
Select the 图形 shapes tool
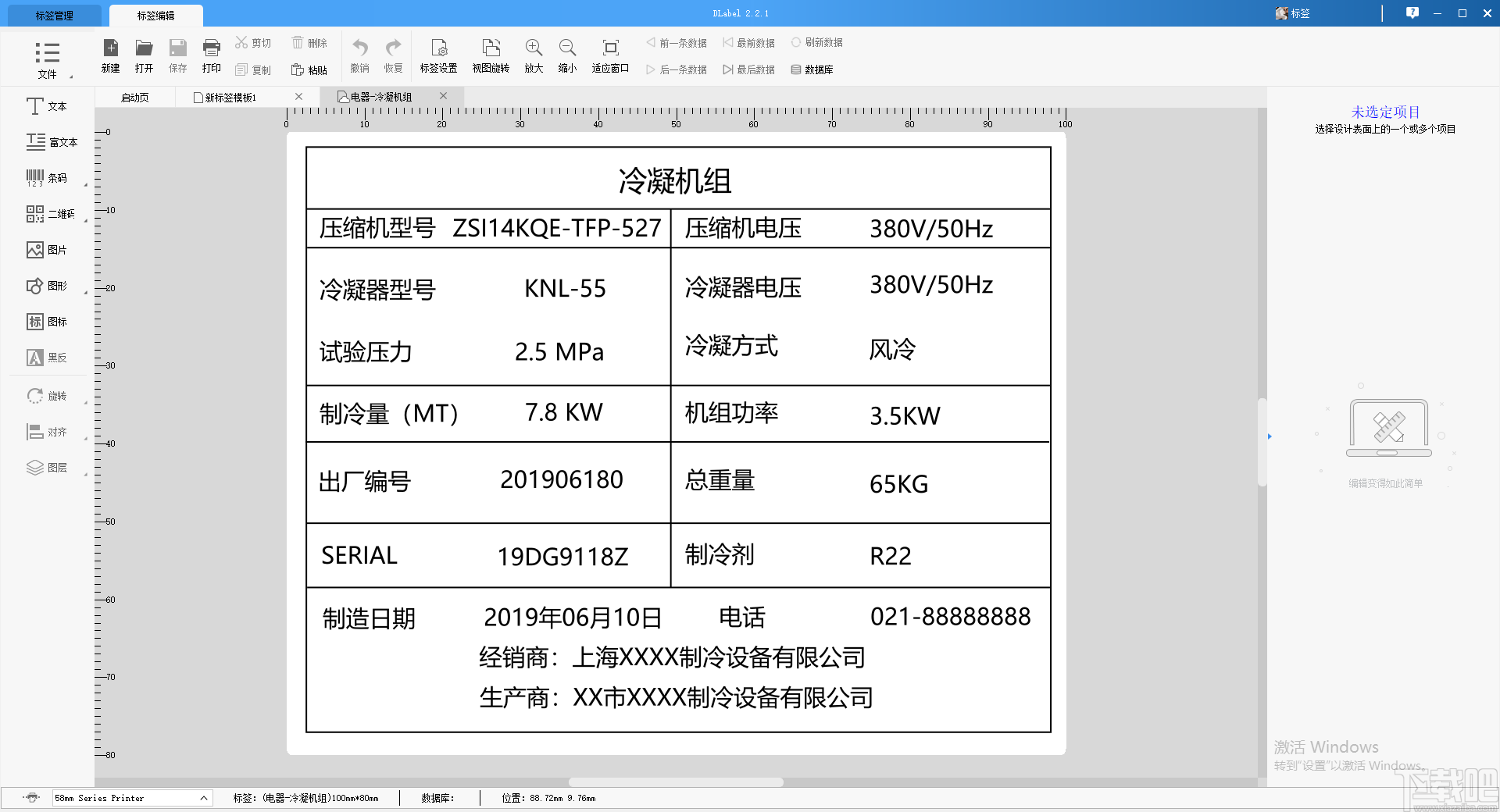(47, 285)
